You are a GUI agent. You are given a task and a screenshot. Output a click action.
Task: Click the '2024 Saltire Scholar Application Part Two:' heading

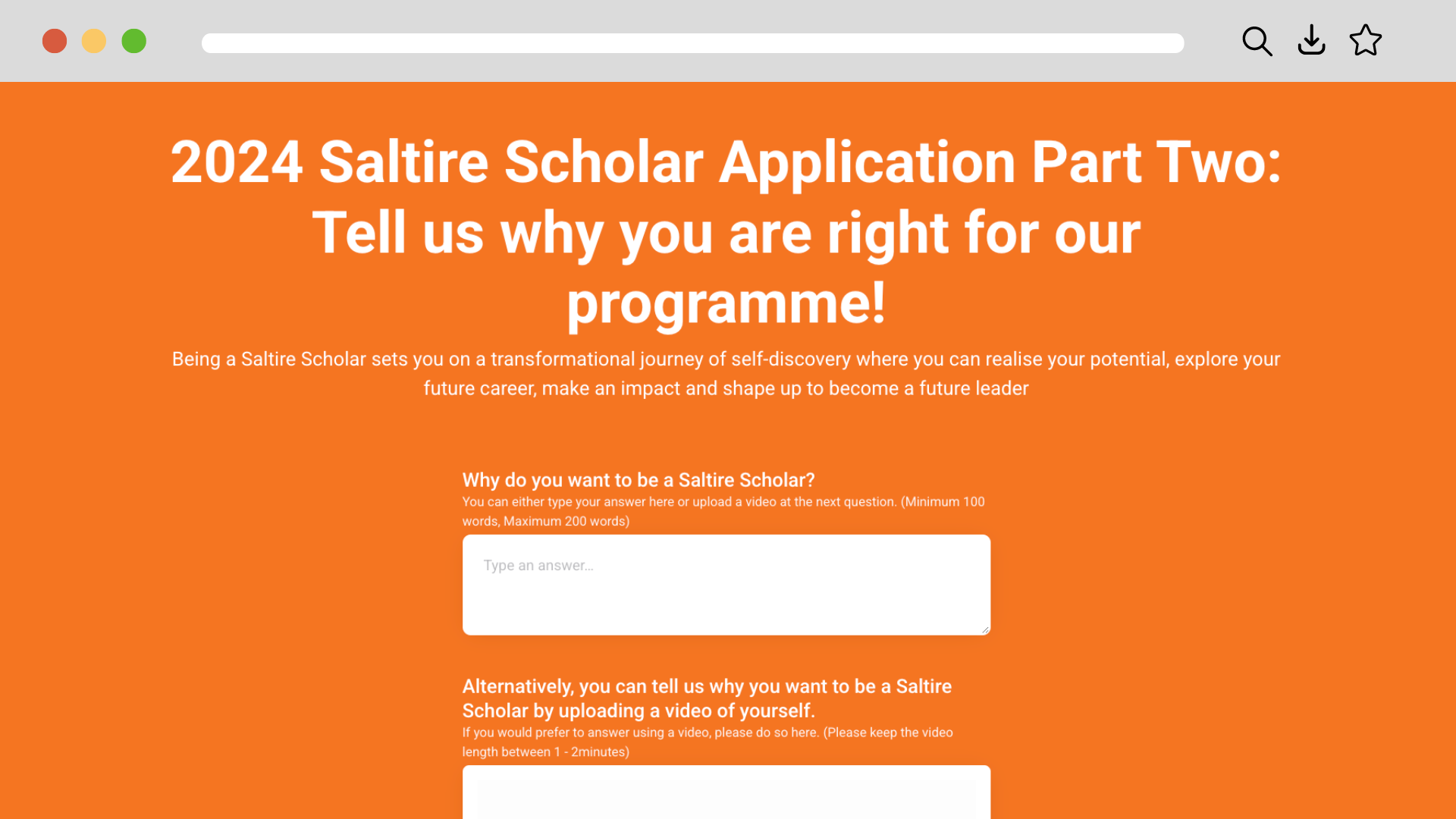coord(726,162)
